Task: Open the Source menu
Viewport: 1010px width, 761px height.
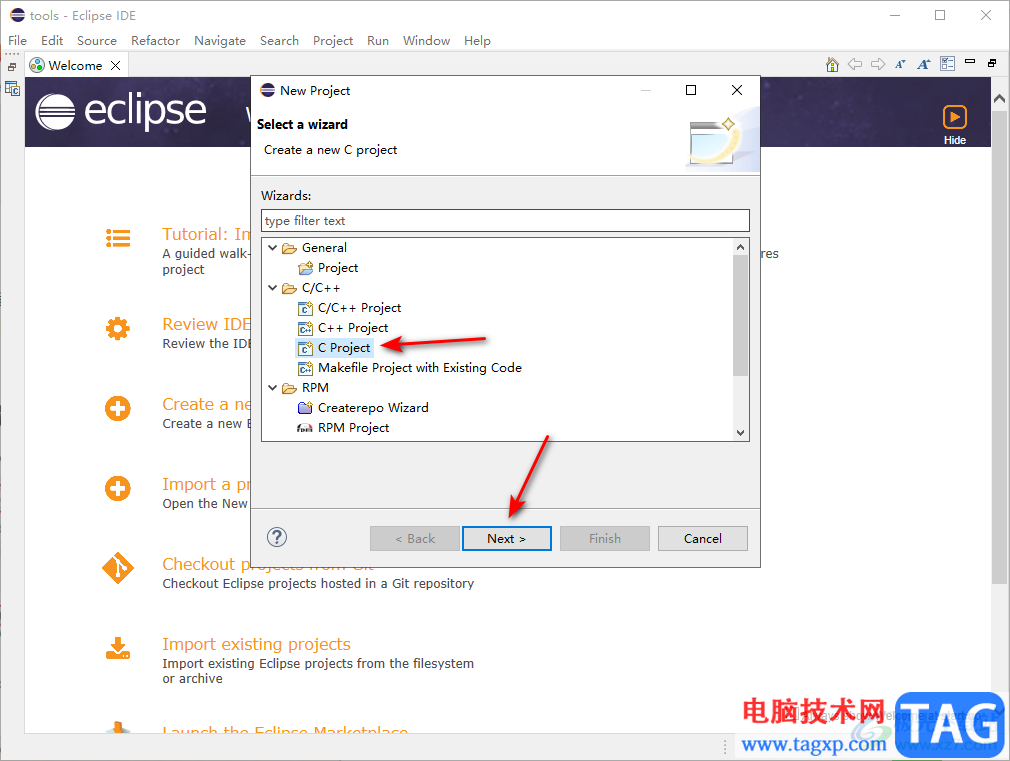Action: point(97,41)
